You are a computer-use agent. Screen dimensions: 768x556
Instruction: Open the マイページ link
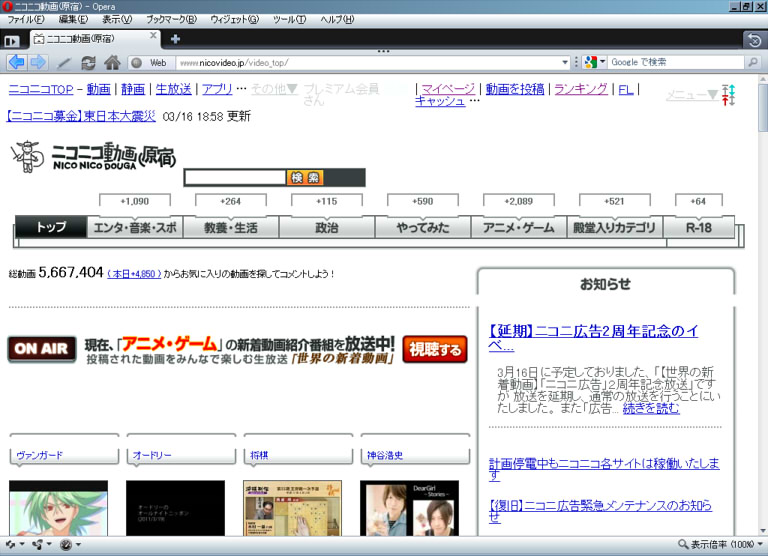pyautogui.click(x=448, y=89)
